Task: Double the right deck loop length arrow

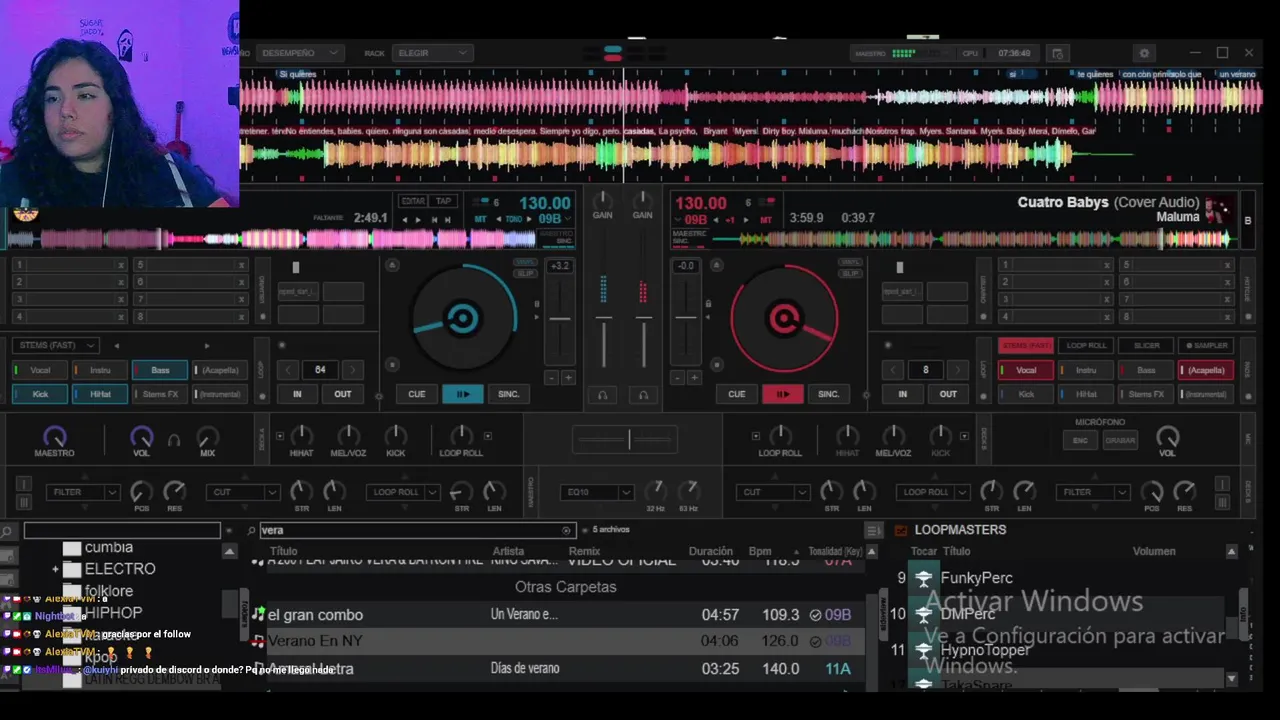Action: point(956,370)
